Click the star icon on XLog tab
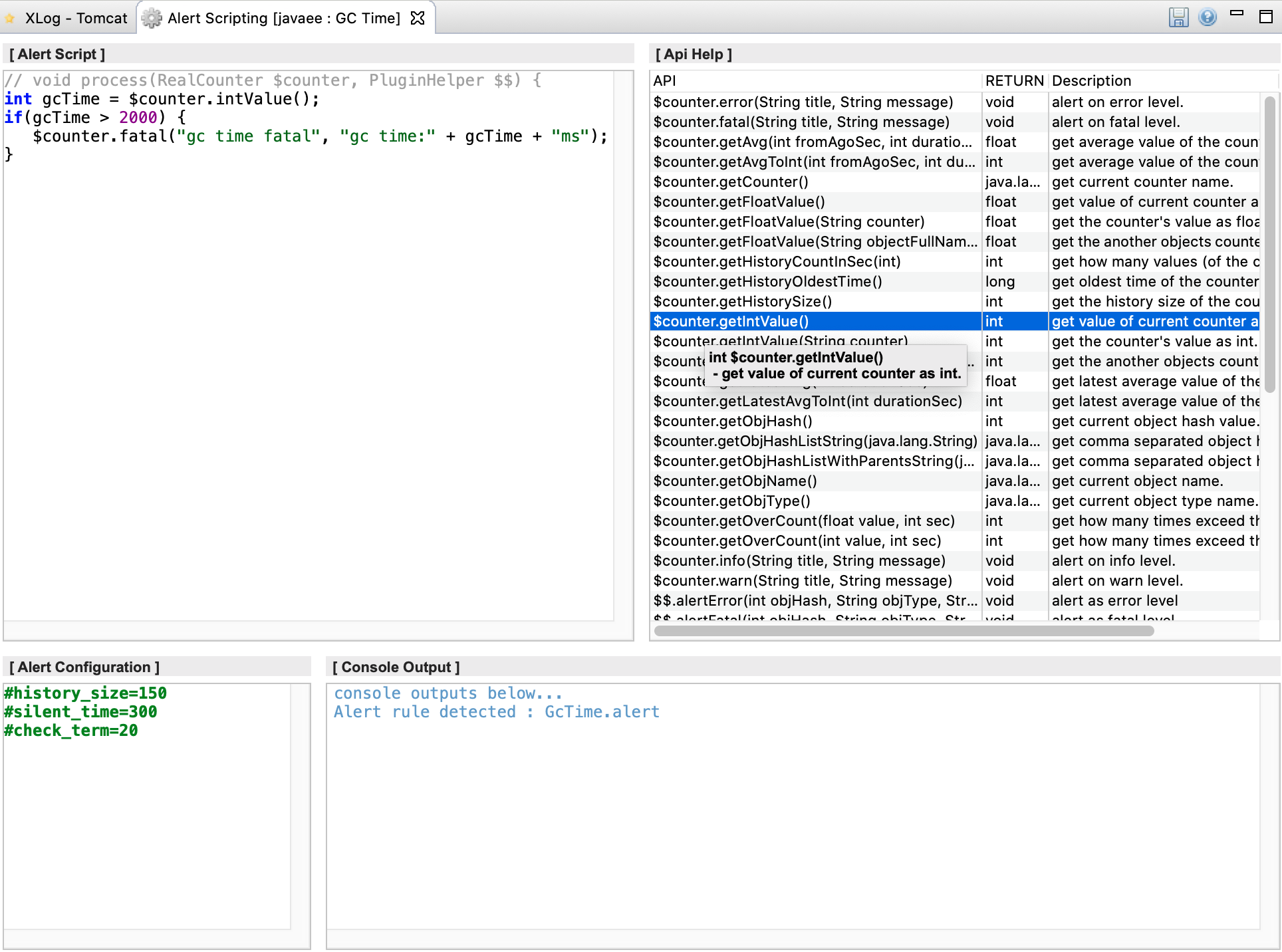Image resolution: width=1282 pixels, height=952 pixels. [10, 19]
